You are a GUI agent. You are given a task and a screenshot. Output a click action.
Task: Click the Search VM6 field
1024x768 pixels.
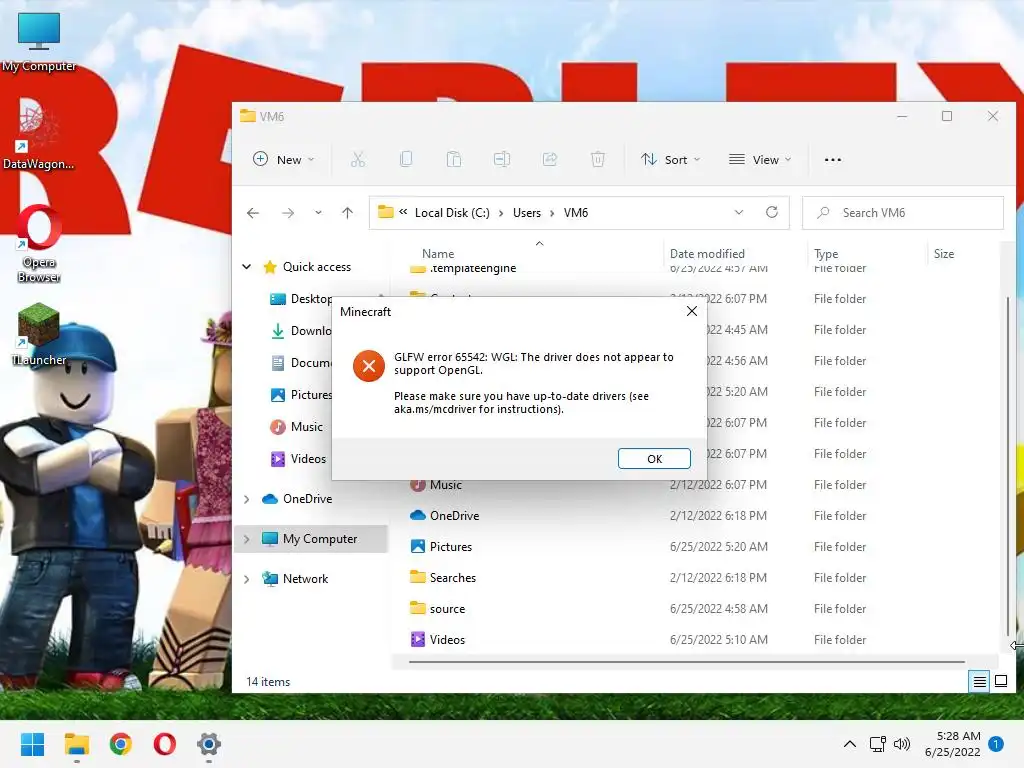click(903, 213)
